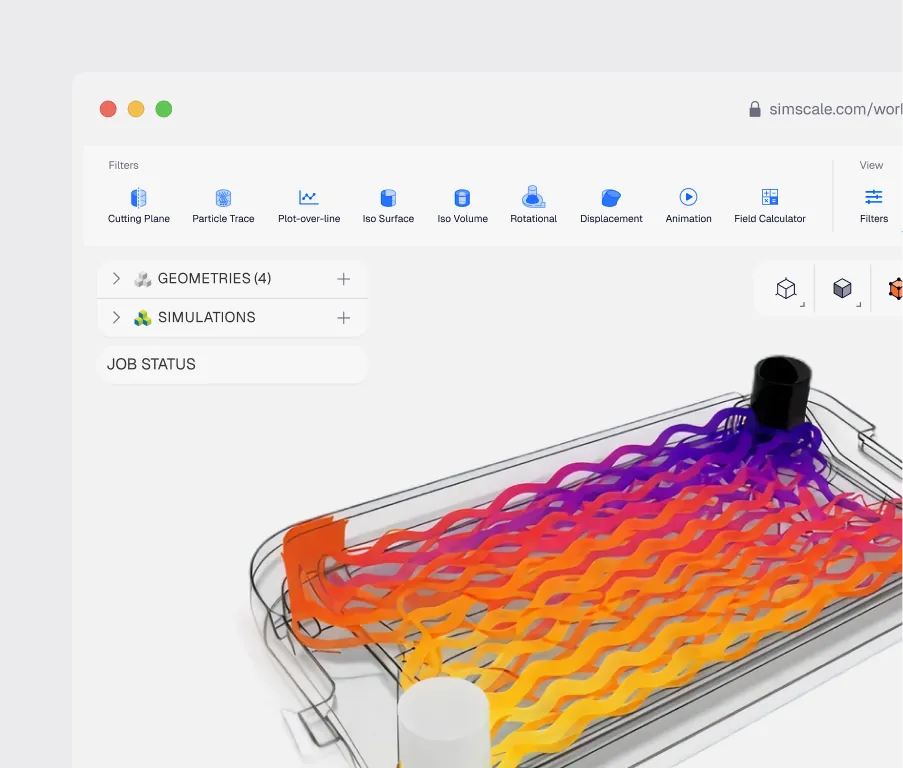Select the SIMULATIONS label

coord(206,317)
